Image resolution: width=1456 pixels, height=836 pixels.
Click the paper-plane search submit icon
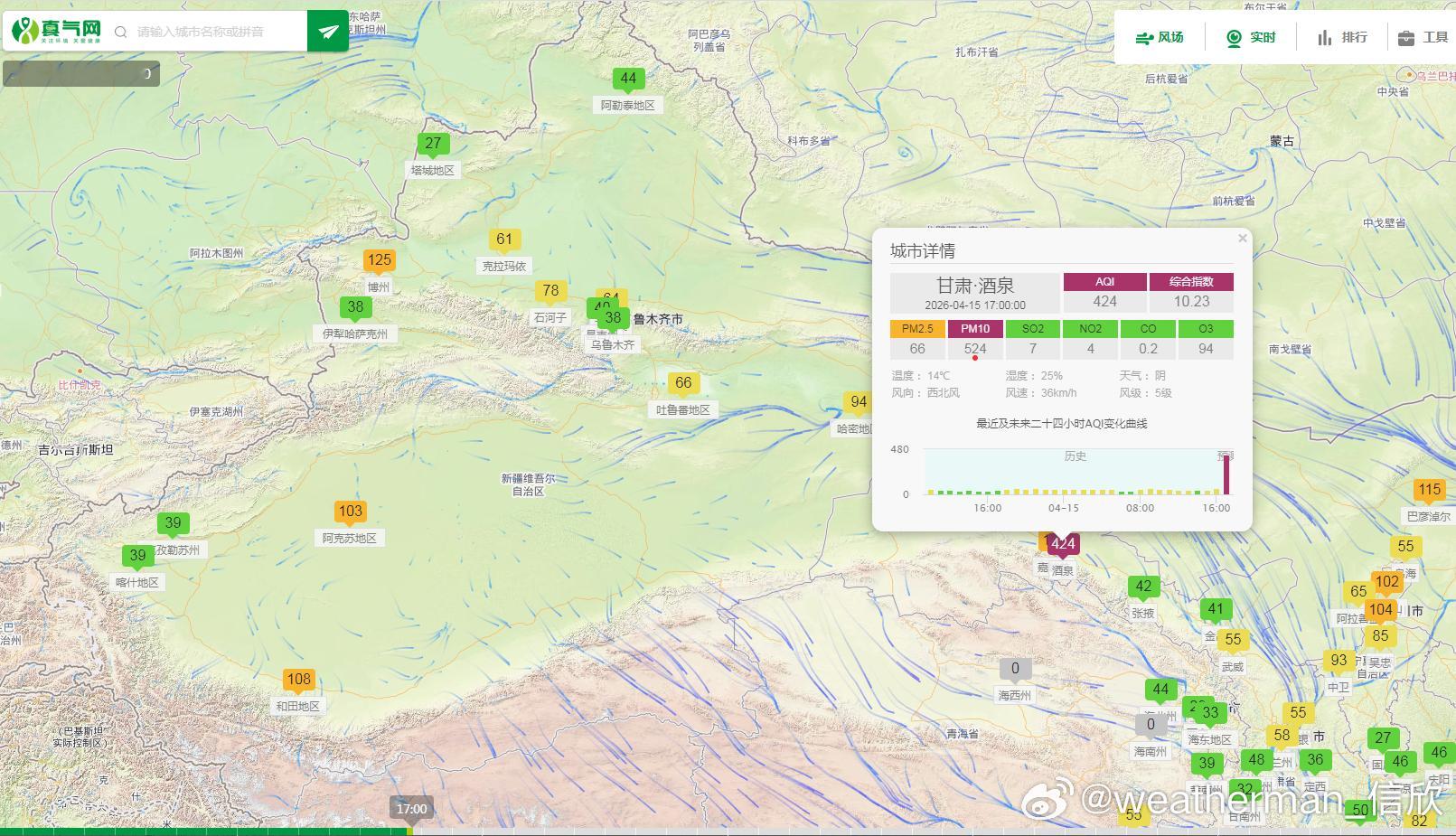click(328, 32)
